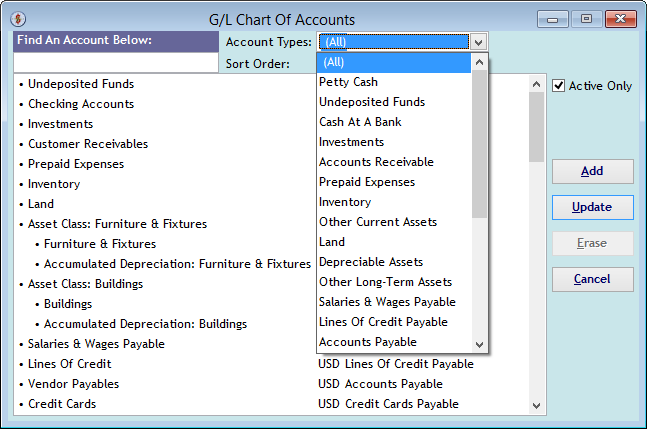
Task: Click the Cancel button
Action: click(593, 279)
